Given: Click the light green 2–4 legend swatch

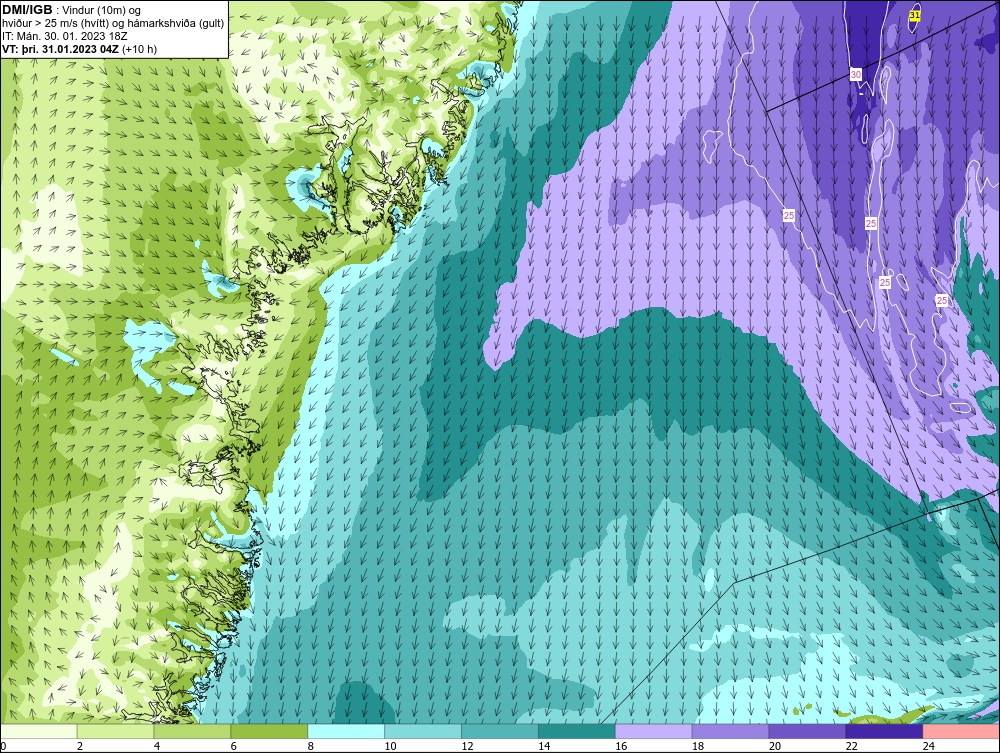Looking at the screenshot, I should 115,731.
